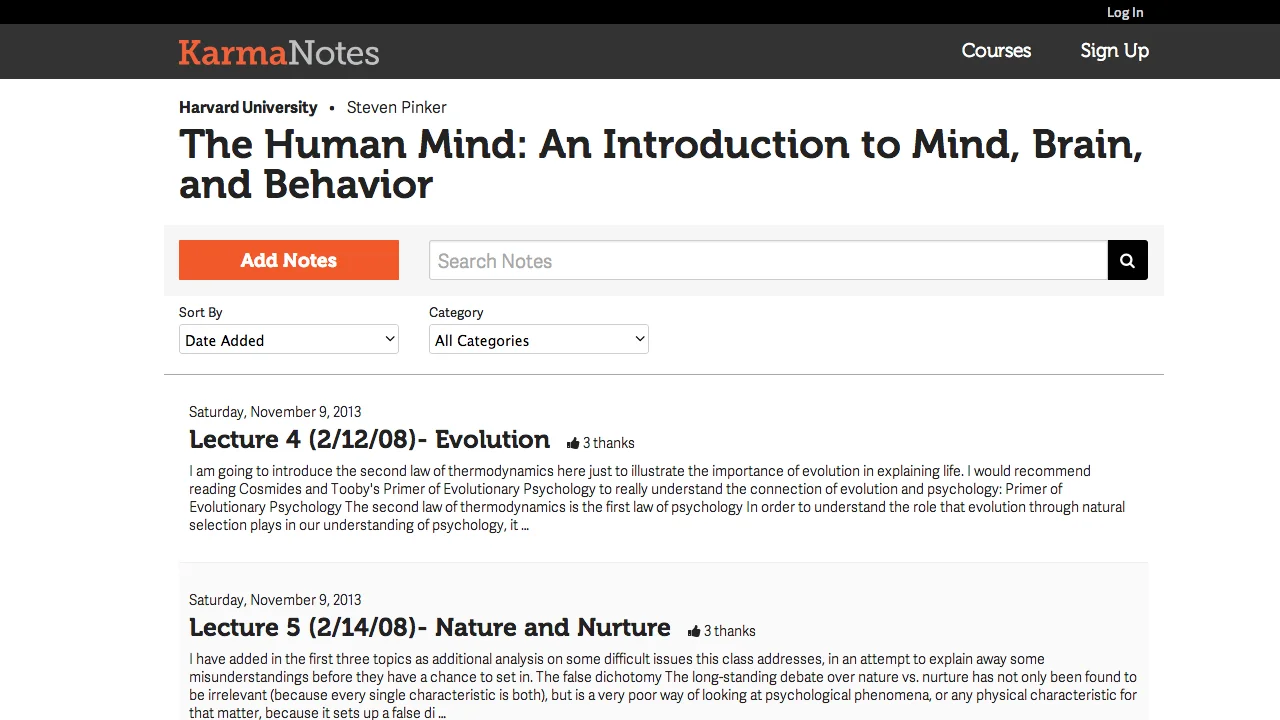Click the Lecture 4 preview text paragraph
The width and height of the screenshot is (1280, 720).
(657, 498)
